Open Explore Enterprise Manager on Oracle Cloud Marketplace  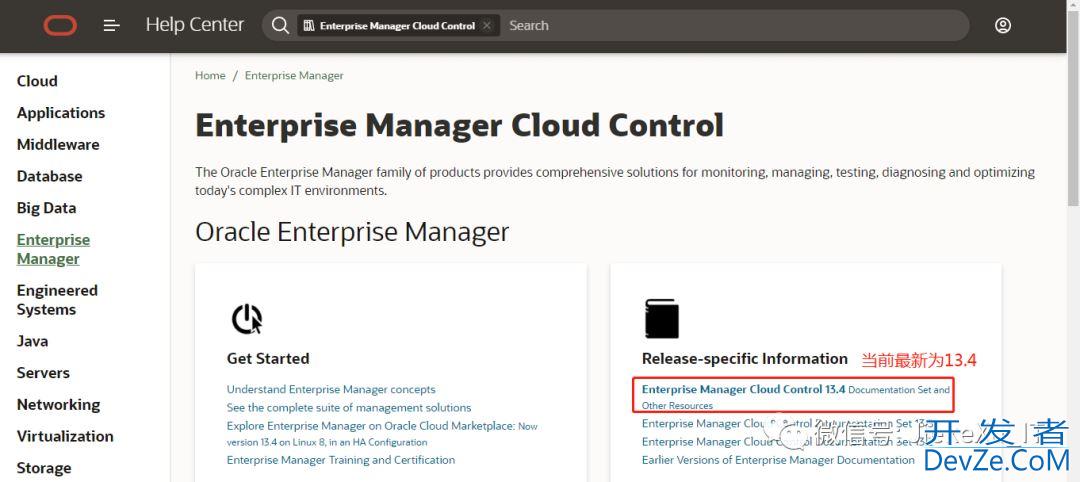382,434
